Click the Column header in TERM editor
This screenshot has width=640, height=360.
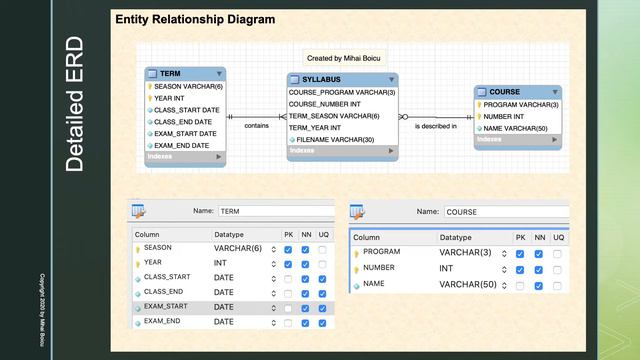[147, 235]
